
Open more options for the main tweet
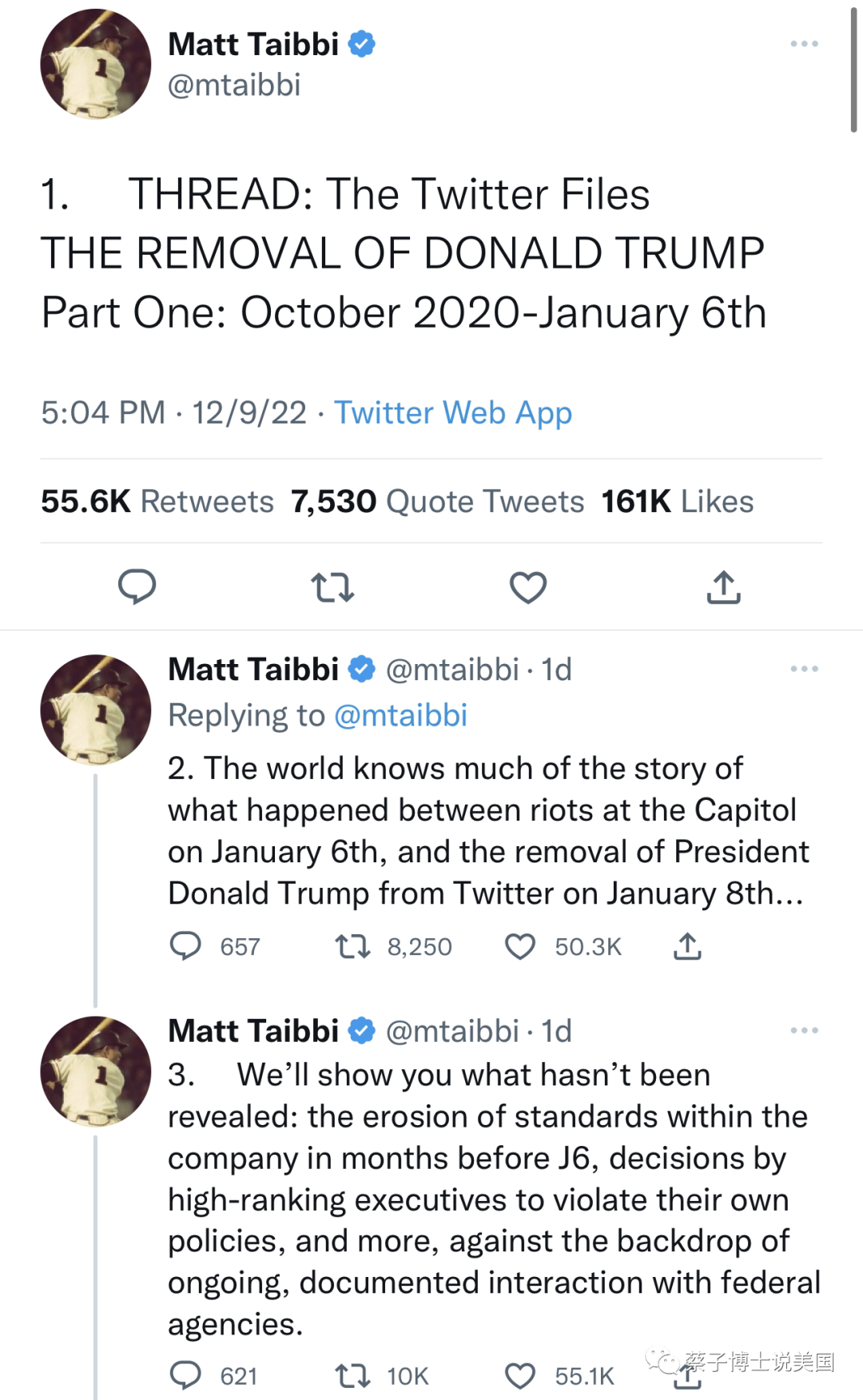click(804, 44)
